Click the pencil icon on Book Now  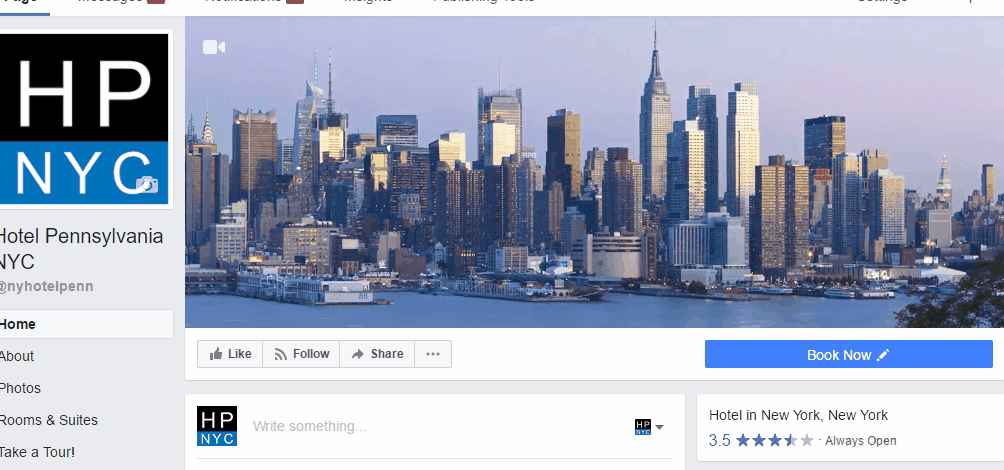[x=883, y=355]
